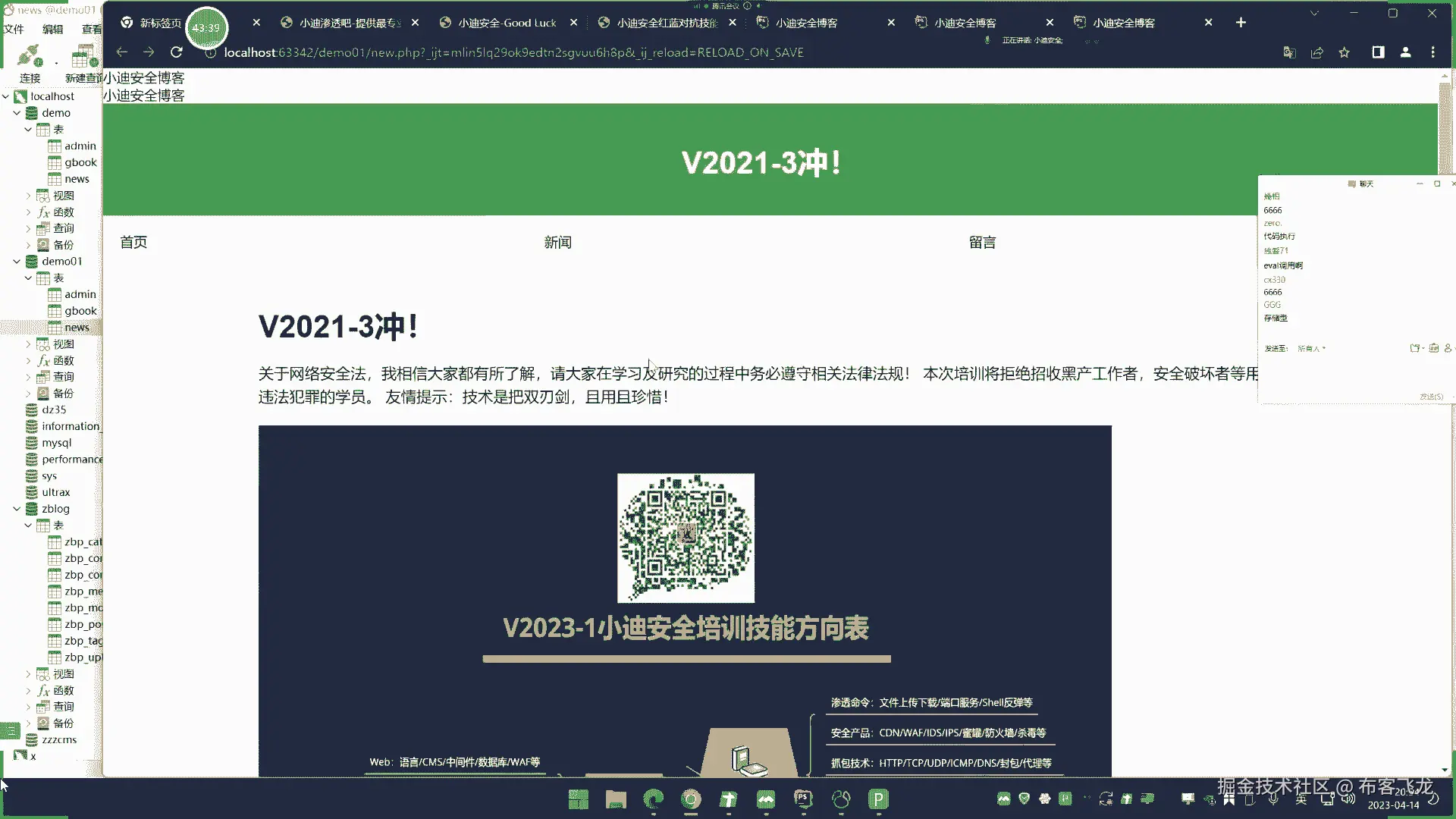1456x819 pixels.
Task: Click the browser address bar URL
Action: point(513,52)
